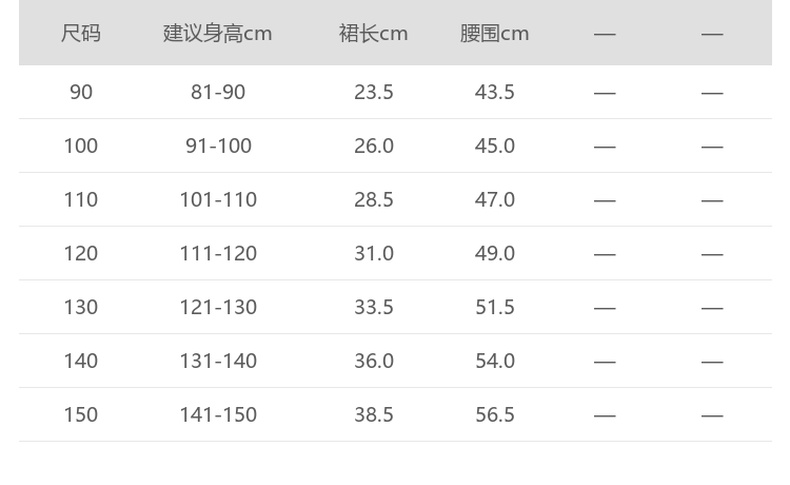Click skirt length value 31.0
The height and width of the screenshot is (485, 790).
(x=374, y=254)
